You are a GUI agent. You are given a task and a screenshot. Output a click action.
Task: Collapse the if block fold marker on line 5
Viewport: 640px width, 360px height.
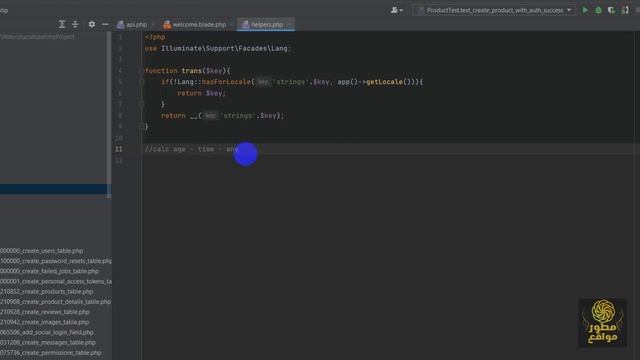click(141, 82)
